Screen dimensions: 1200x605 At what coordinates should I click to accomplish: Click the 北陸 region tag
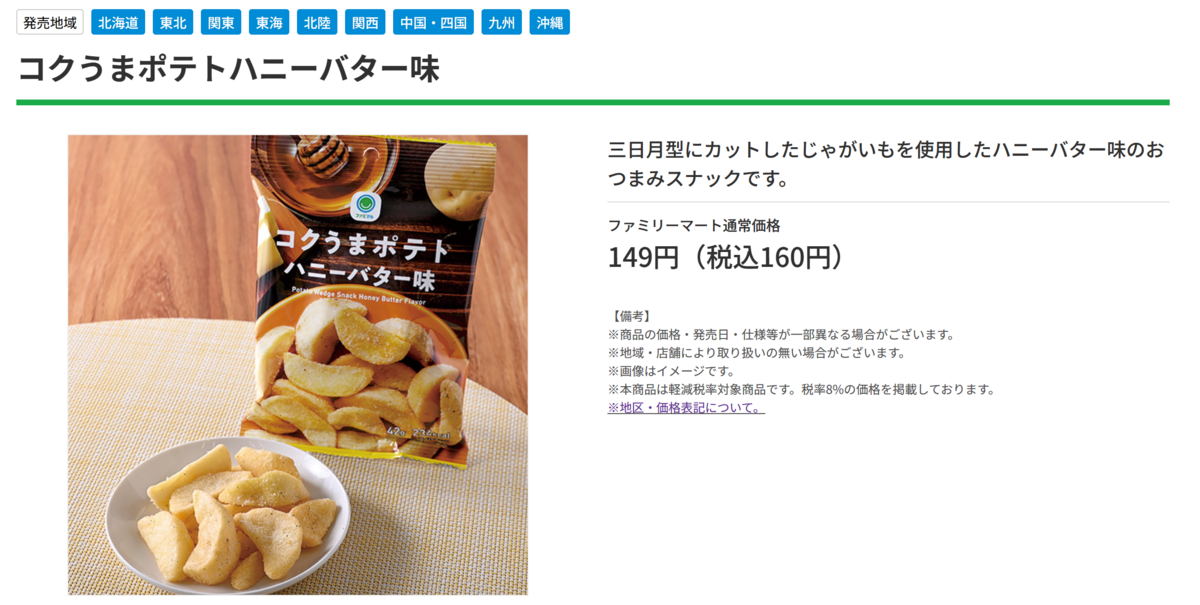[x=317, y=22]
